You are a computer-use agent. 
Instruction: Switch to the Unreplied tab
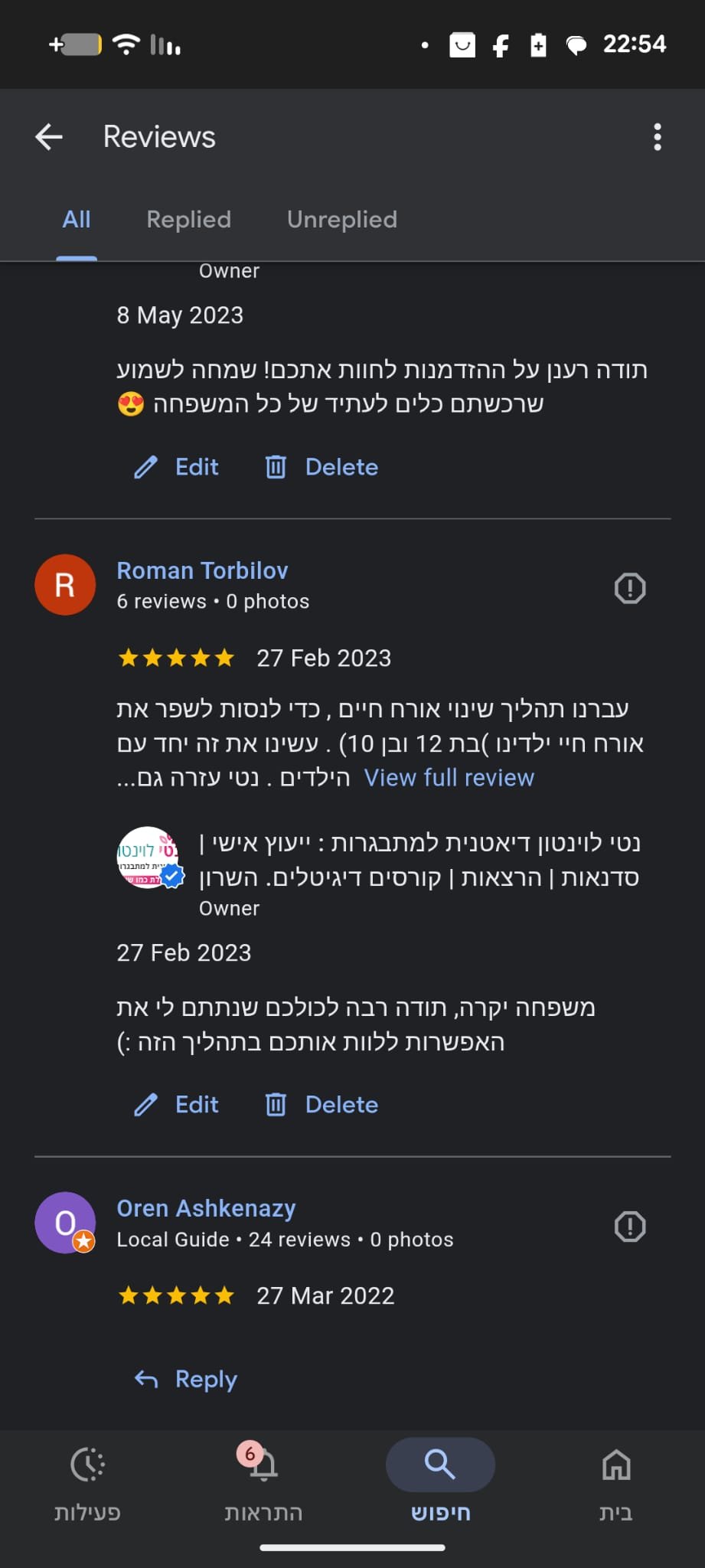tap(341, 220)
